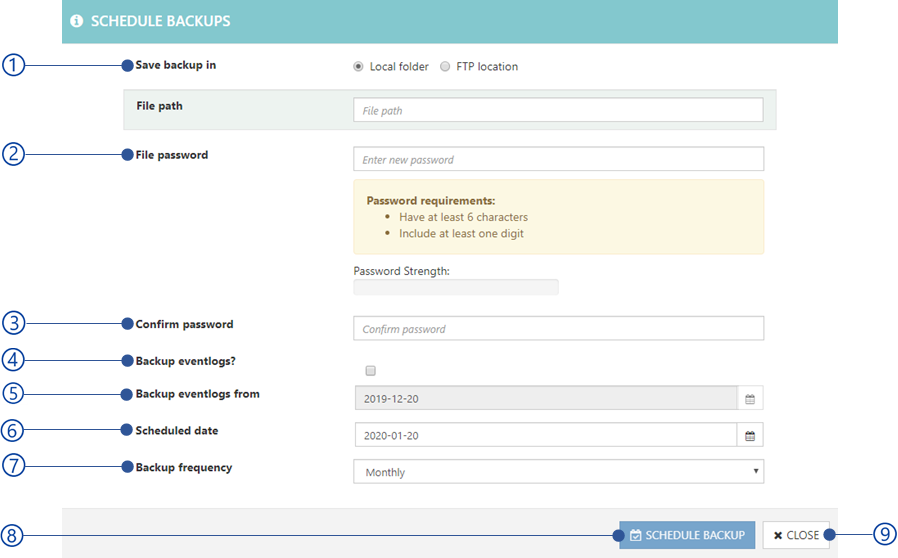The width and height of the screenshot is (898, 558).
Task: Click callout marker number 9
Action: 884,535
